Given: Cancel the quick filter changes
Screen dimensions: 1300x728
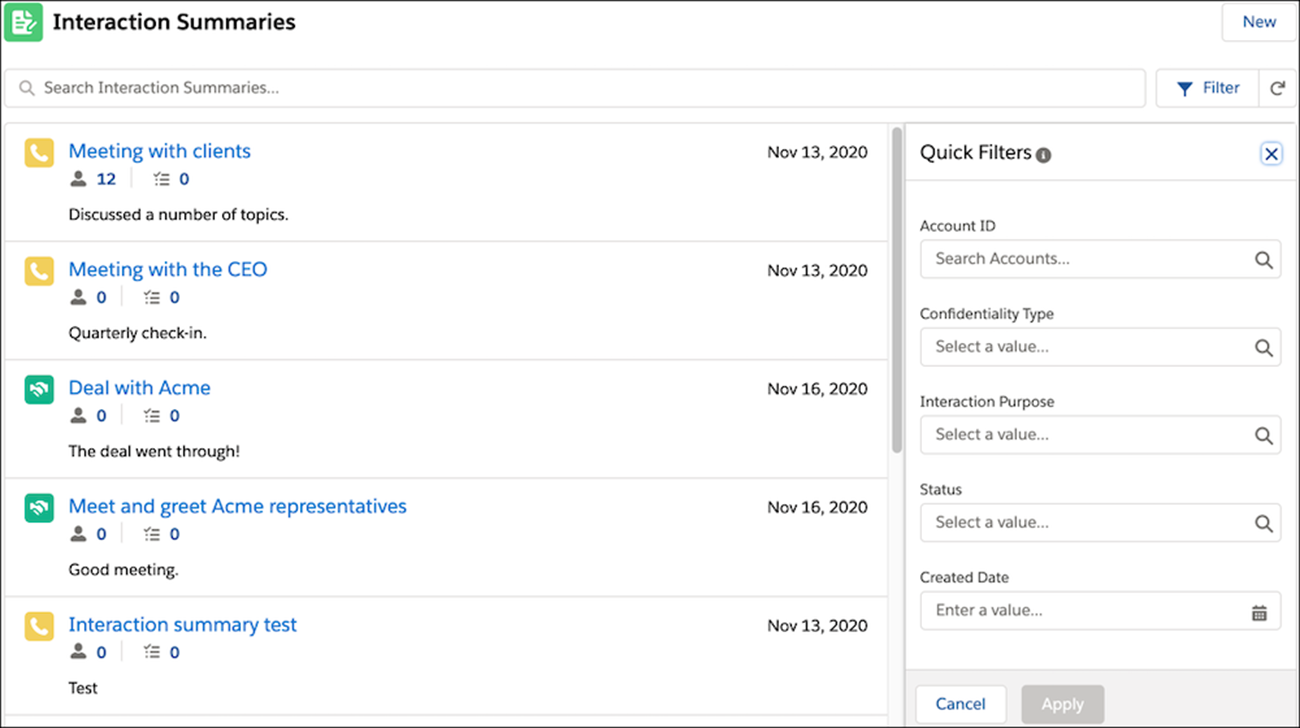Looking at the screenshot, I should 960,704.
